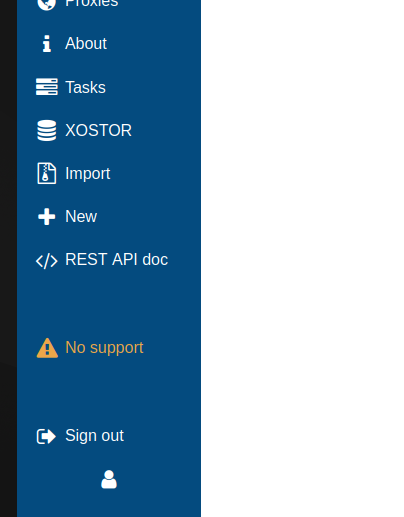Image resolution: width=404 pixels, height=517 pixels.
Task: Click the blank white content area
Action: (302, 258)
